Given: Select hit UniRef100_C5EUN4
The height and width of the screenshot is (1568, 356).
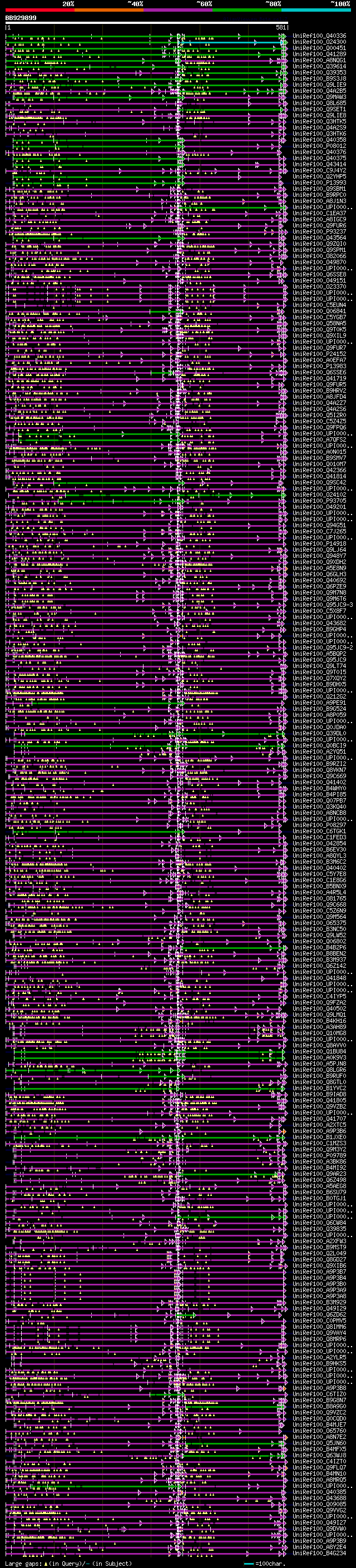Looking at the screenshot, I should 319,305.
